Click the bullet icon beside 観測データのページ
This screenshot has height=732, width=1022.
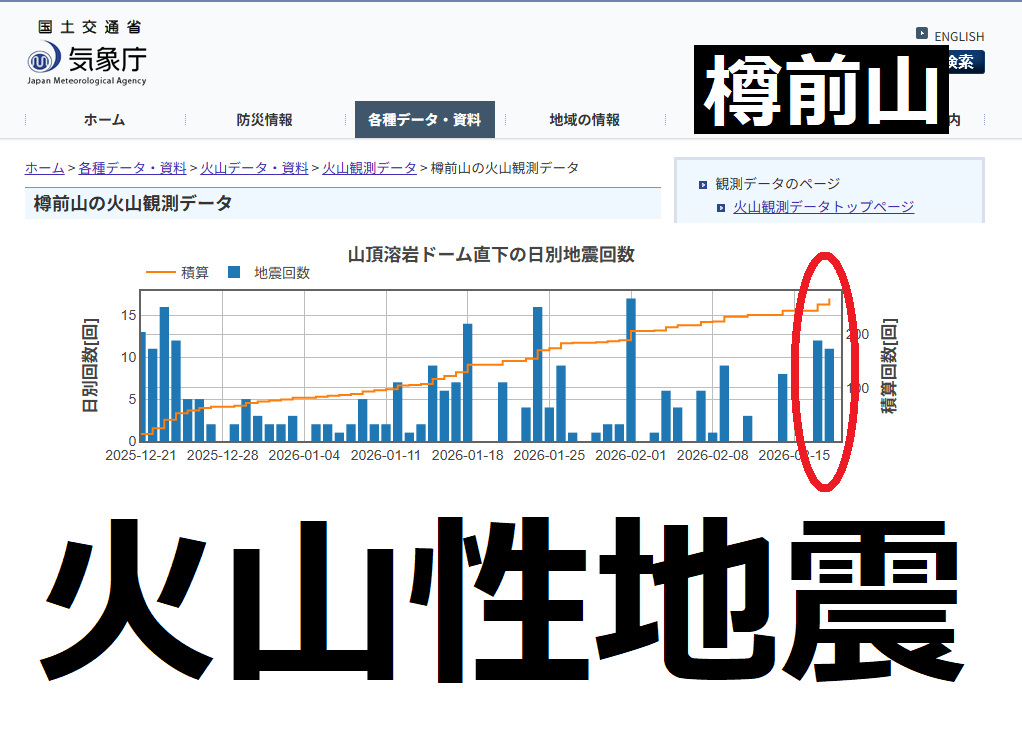pos(703,184)
